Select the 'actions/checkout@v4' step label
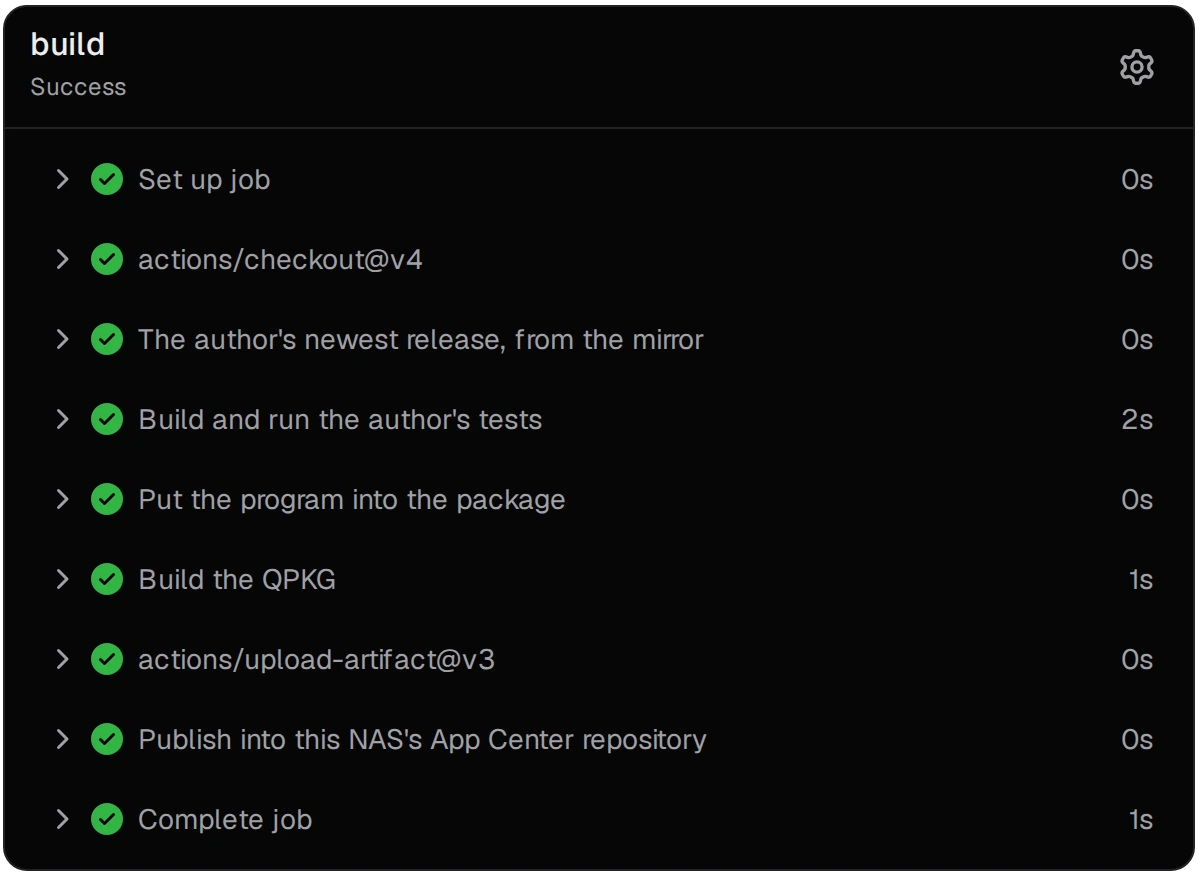 (x=280, y=260)
